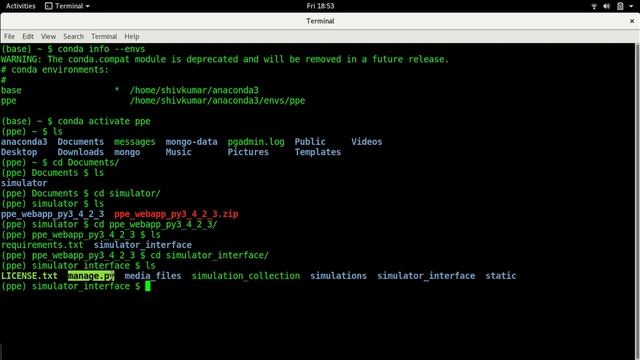Open the Search menu
The width and height of the screenshot is (640, 360).
click(73, 36)
